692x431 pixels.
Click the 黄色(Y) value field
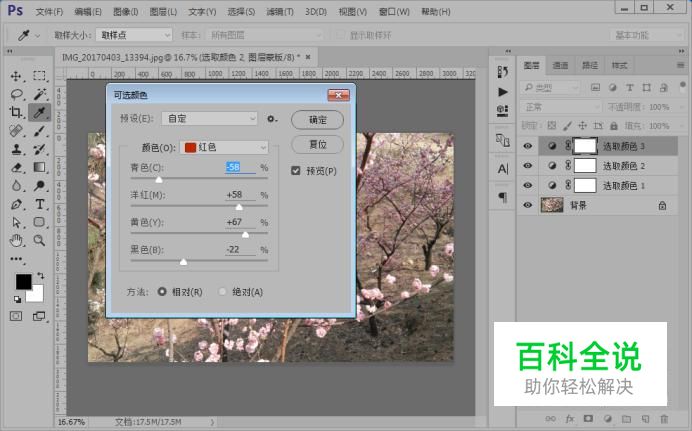coord(240,222)
